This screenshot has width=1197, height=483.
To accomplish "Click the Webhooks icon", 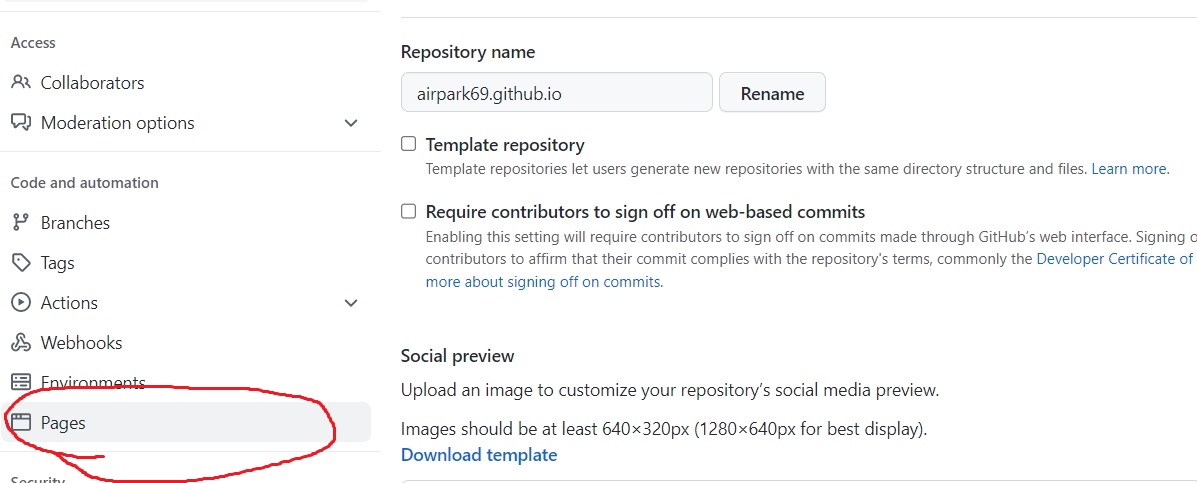I will tap(21, 343).
